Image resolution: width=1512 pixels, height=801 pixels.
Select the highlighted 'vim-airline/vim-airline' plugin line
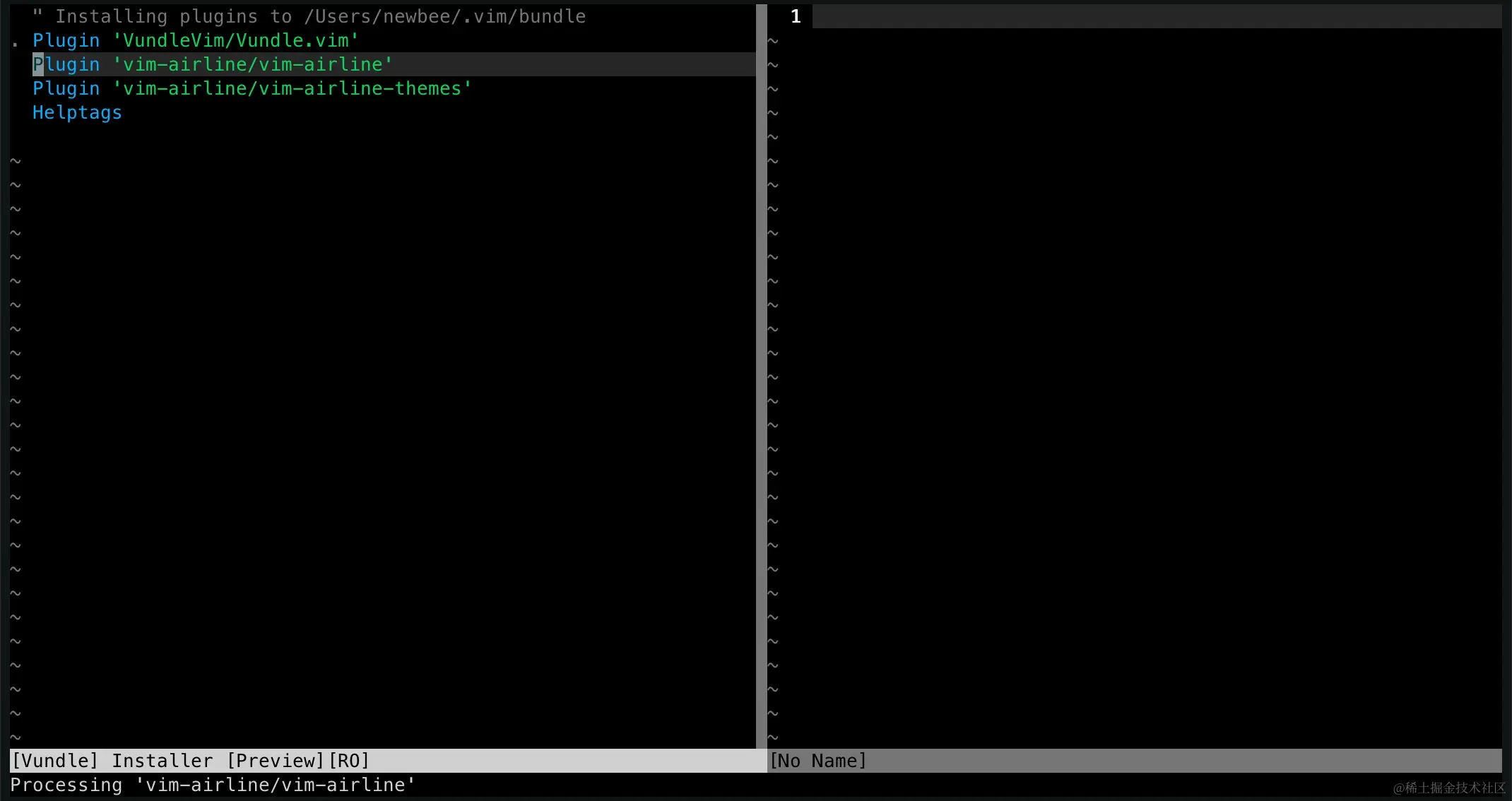(212, 64)
